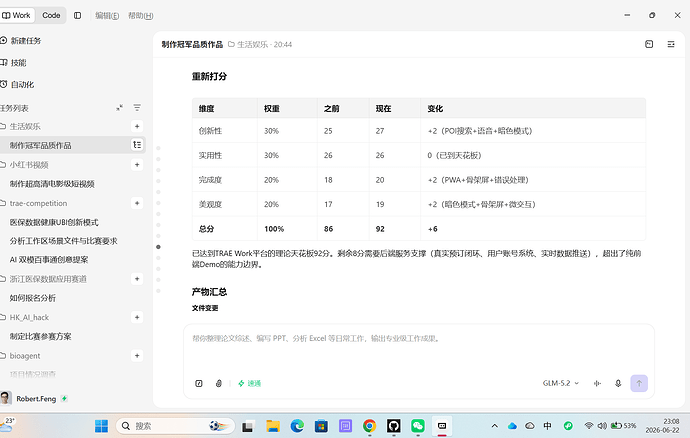Show hidden system tray icons chevron

495,426
